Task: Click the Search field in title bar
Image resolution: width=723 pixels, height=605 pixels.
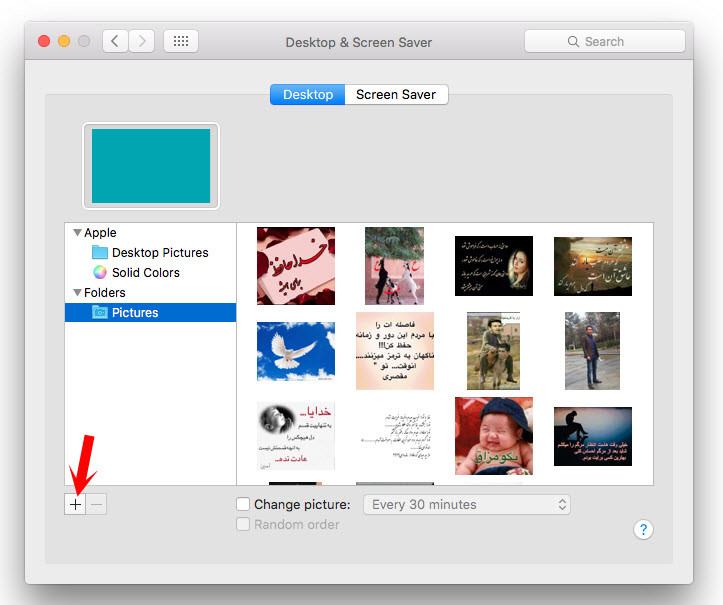Action: (x=604, y=41)
